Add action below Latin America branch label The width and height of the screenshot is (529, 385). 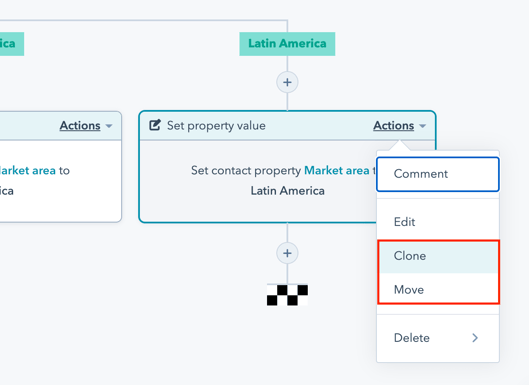click(287, 82)
